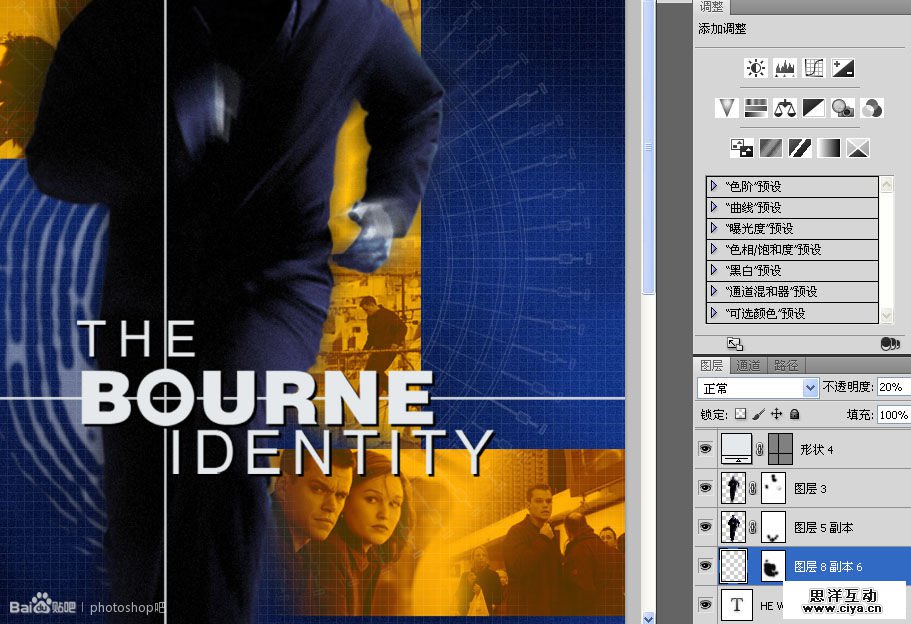Create a Curves adjustment layer
This screenshot has width=911, height=624.
814,68
